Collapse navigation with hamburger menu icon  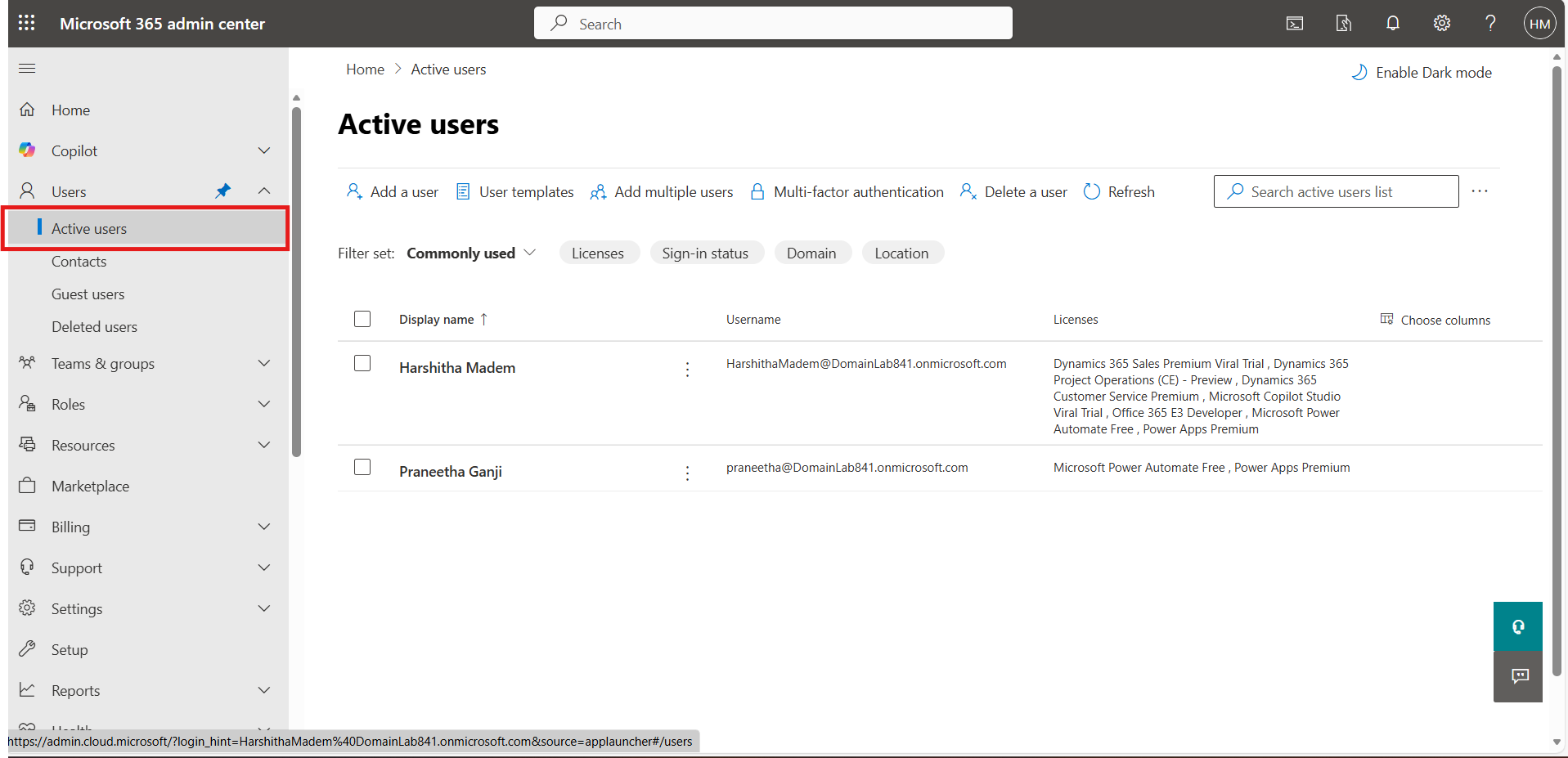coord(27,68)
